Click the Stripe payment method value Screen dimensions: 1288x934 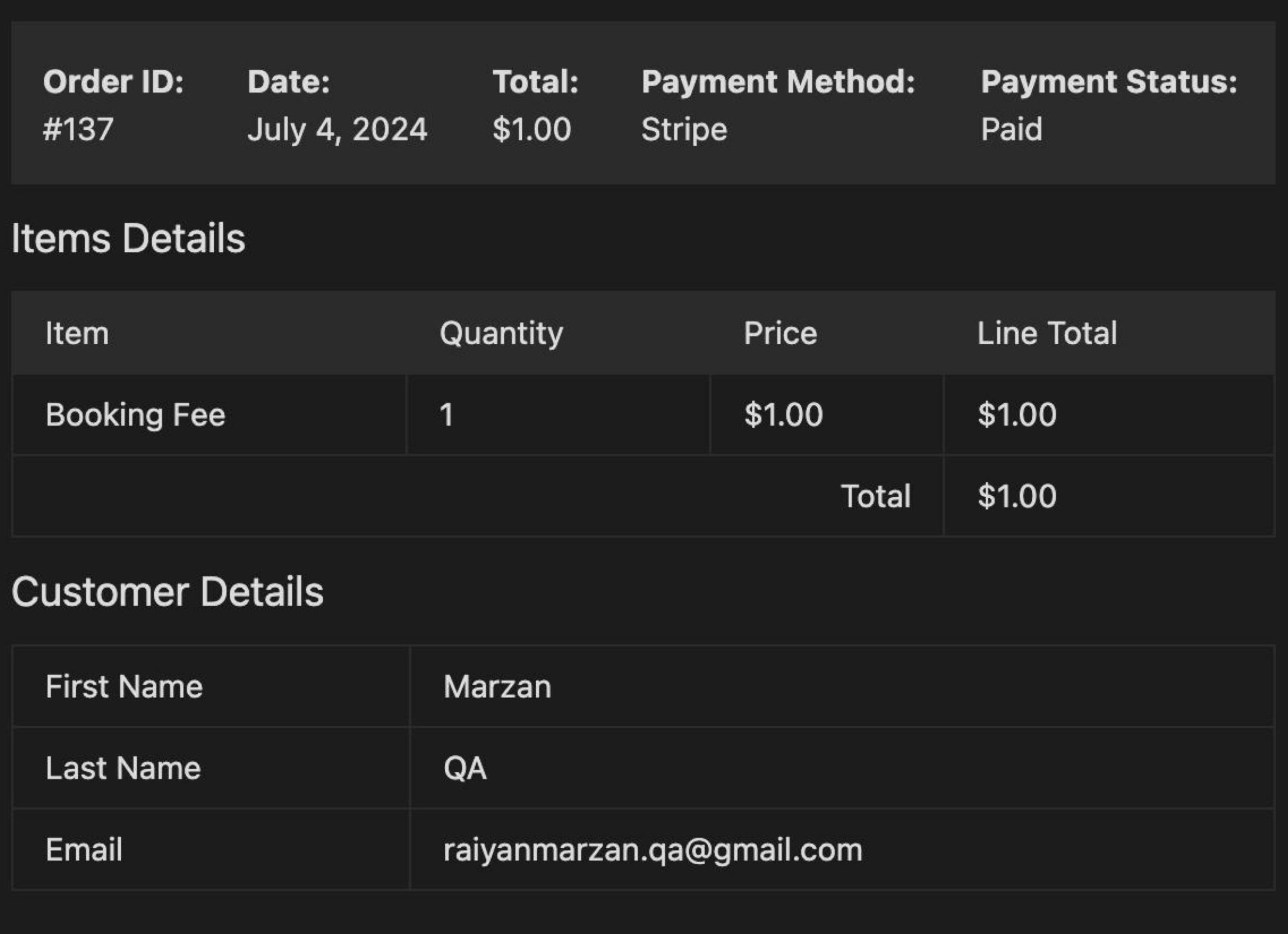pos(684,129)
